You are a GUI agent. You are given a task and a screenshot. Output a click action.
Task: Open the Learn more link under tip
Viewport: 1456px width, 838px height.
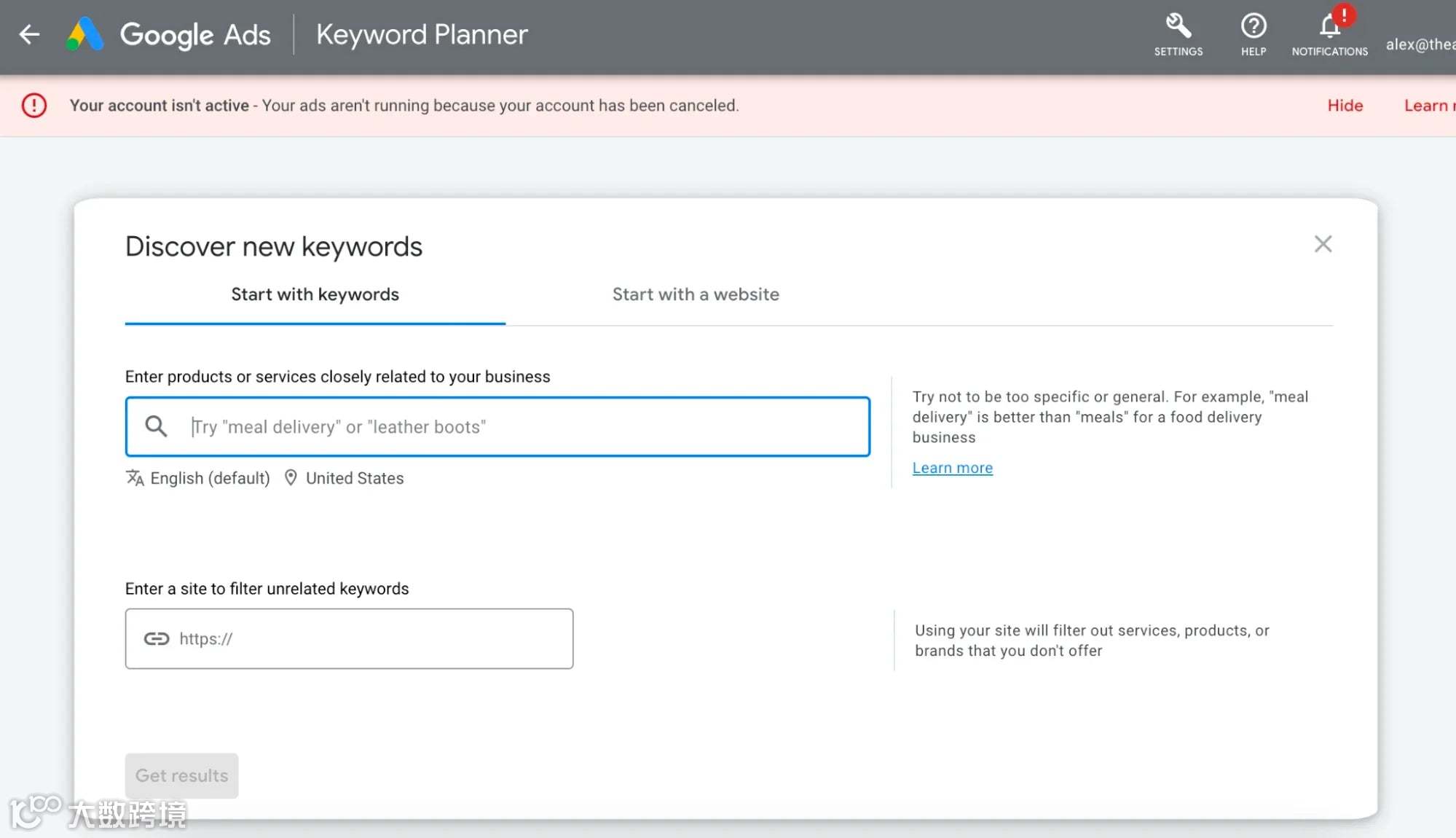[952, 468]
